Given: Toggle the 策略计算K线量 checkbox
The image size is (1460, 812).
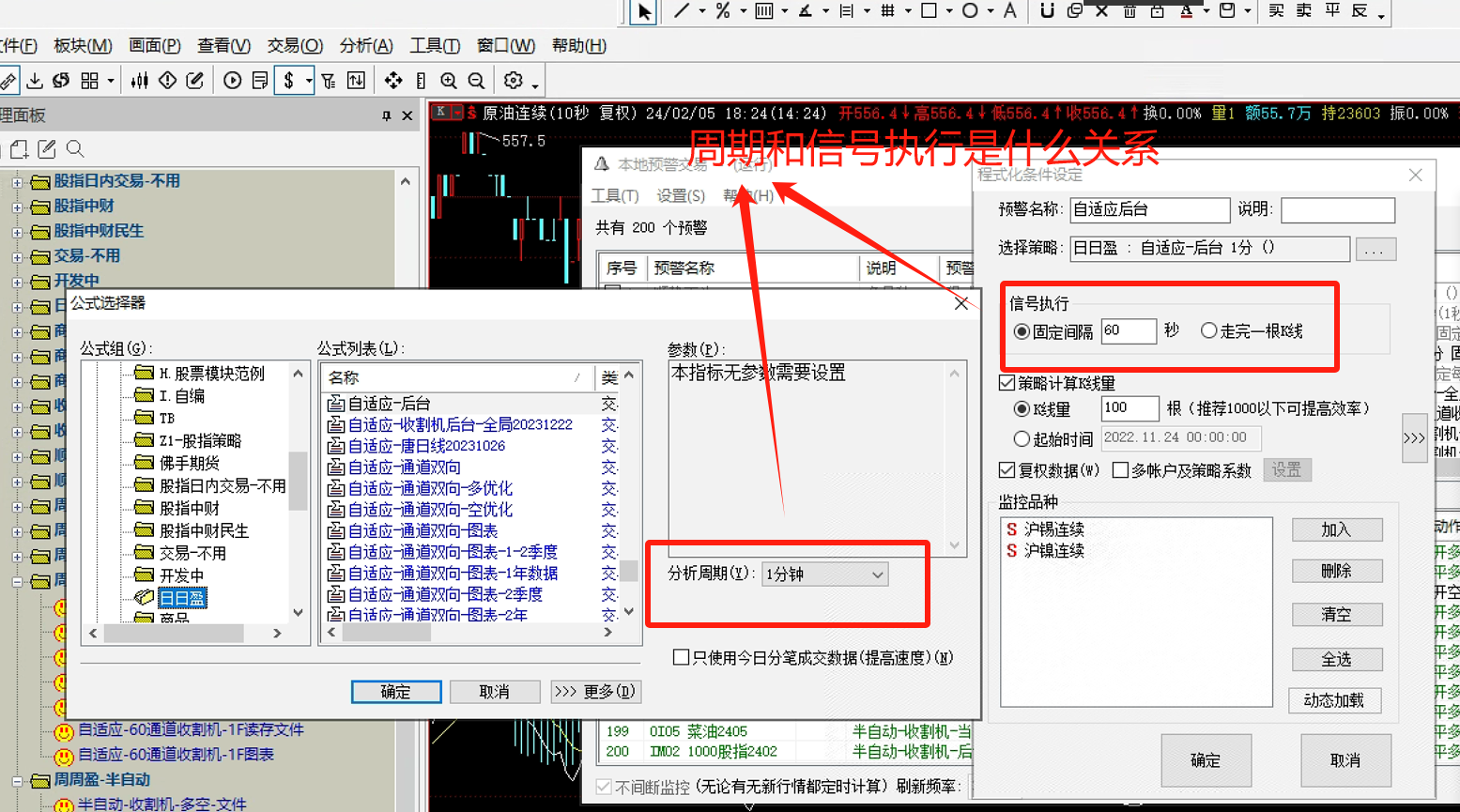Looking at the screenshot, I should pyautogui.click(x=1007, y=383).
